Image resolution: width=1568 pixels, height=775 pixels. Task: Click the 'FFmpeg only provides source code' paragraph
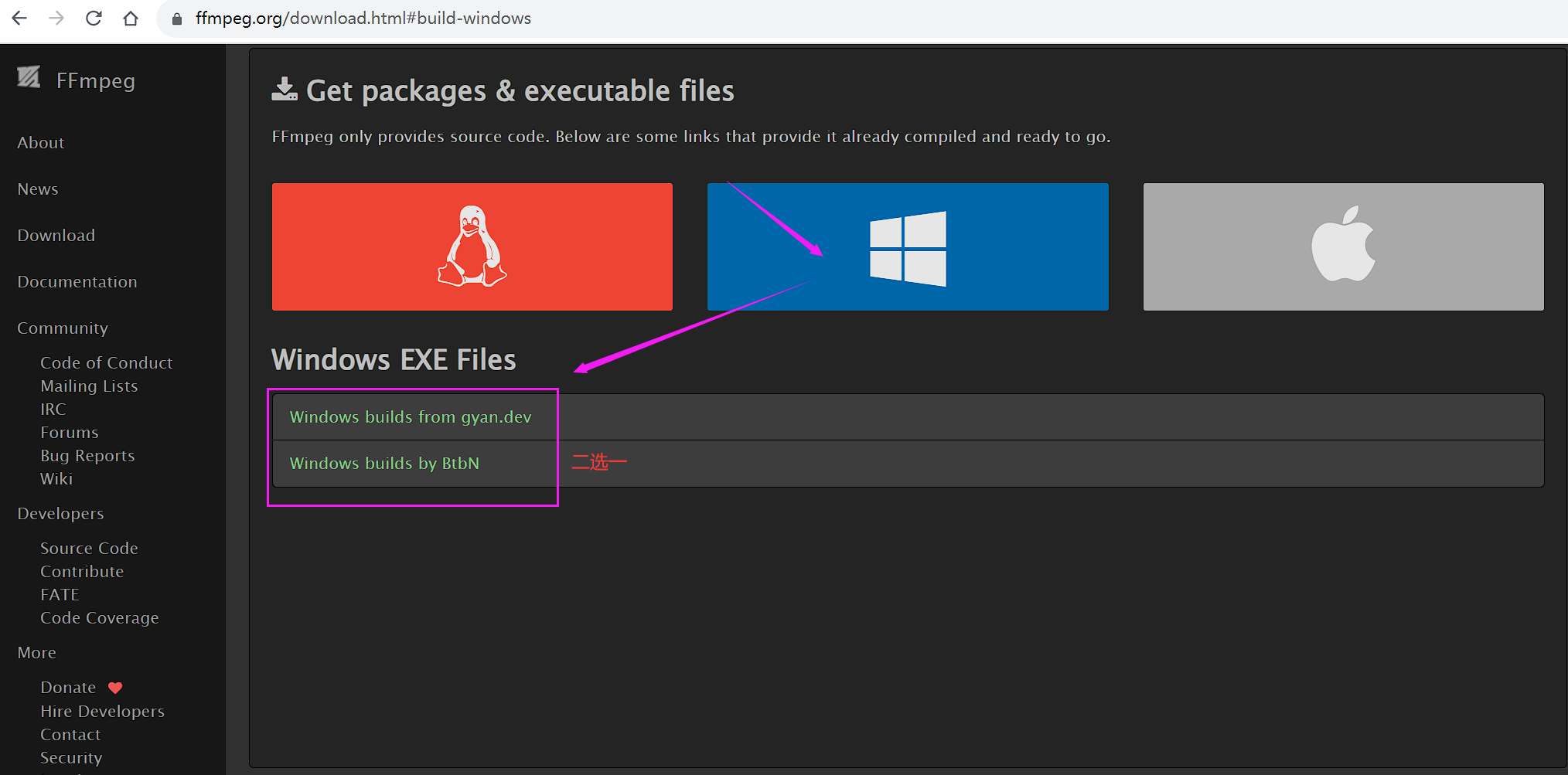coord(691,137)
